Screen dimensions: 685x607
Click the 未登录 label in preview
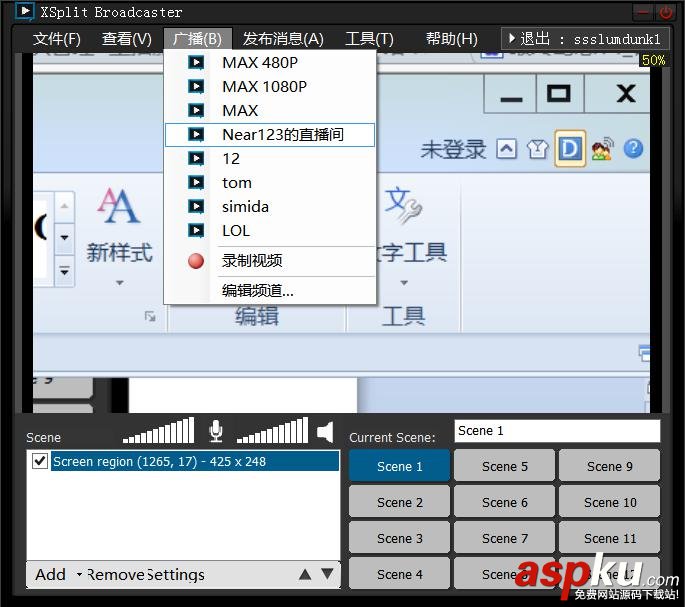click(x=453, y=149)
